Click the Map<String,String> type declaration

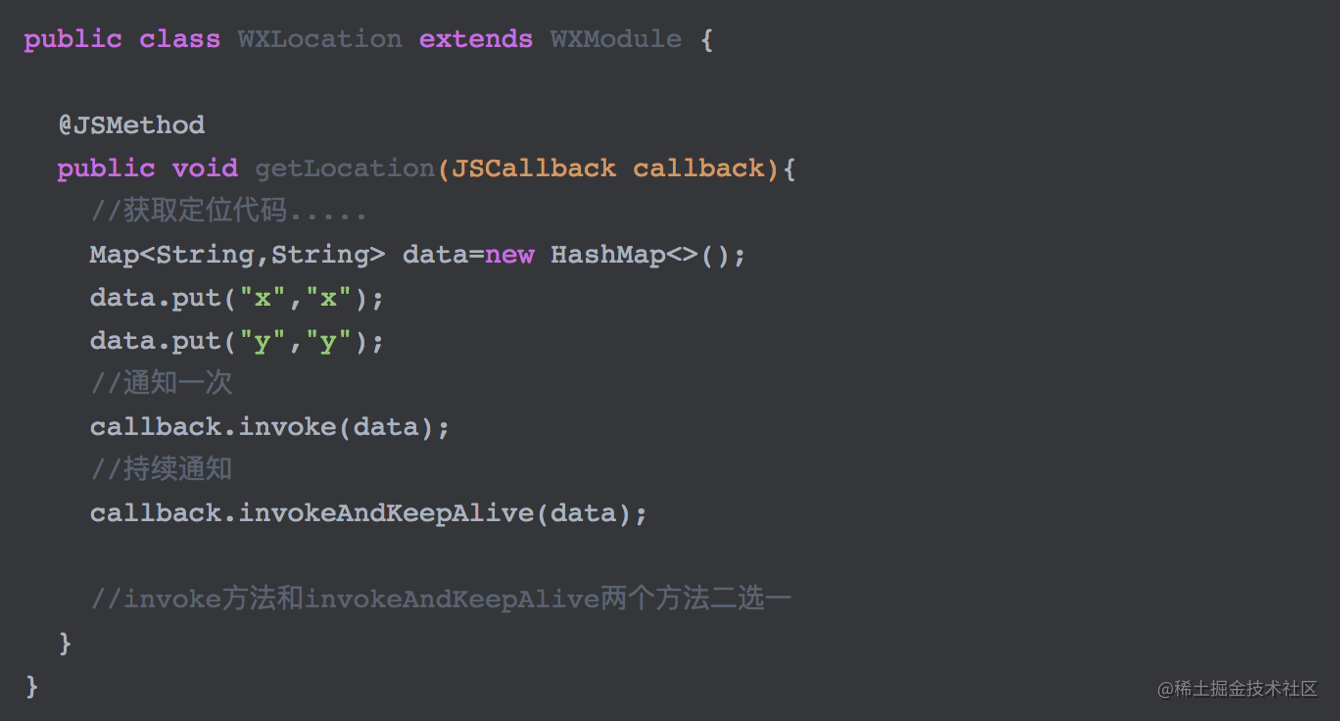tap(237, 254)
